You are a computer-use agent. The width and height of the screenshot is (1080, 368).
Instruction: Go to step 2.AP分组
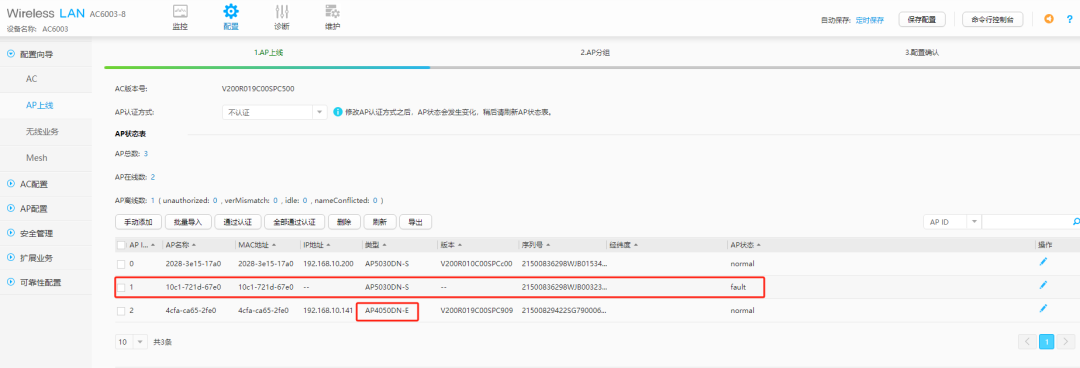click(594, 52)
